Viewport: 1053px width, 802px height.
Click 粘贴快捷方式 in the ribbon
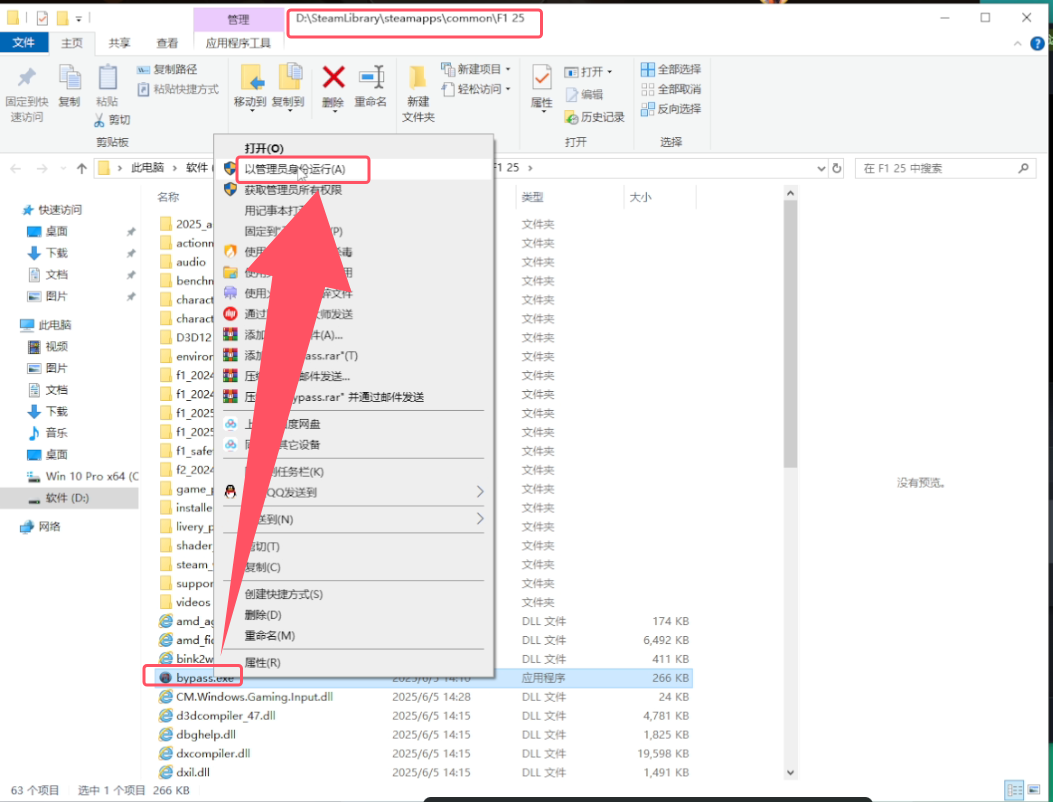[178, 89]
